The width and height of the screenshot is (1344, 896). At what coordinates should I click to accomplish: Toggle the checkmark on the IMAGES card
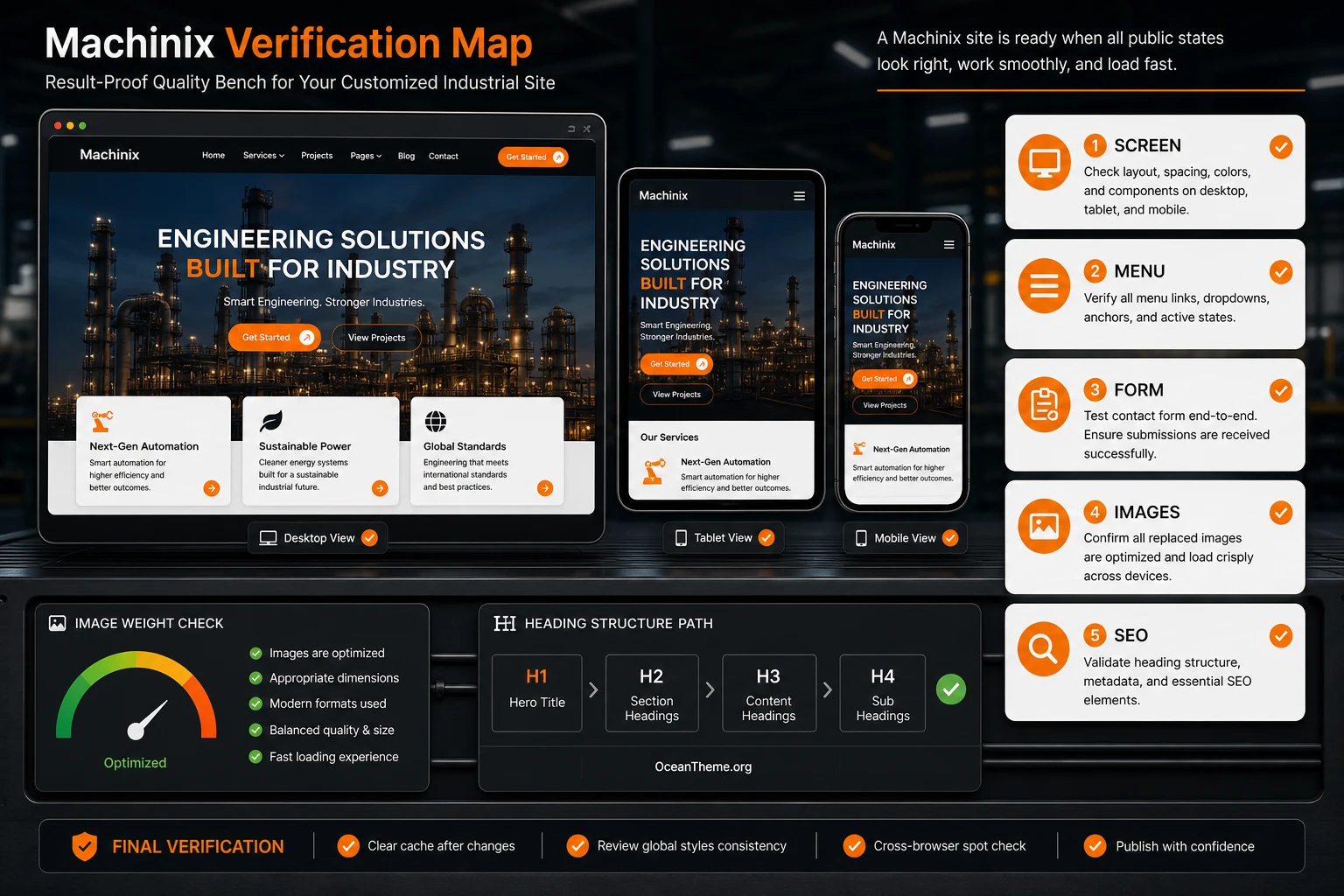(1281, 513)
